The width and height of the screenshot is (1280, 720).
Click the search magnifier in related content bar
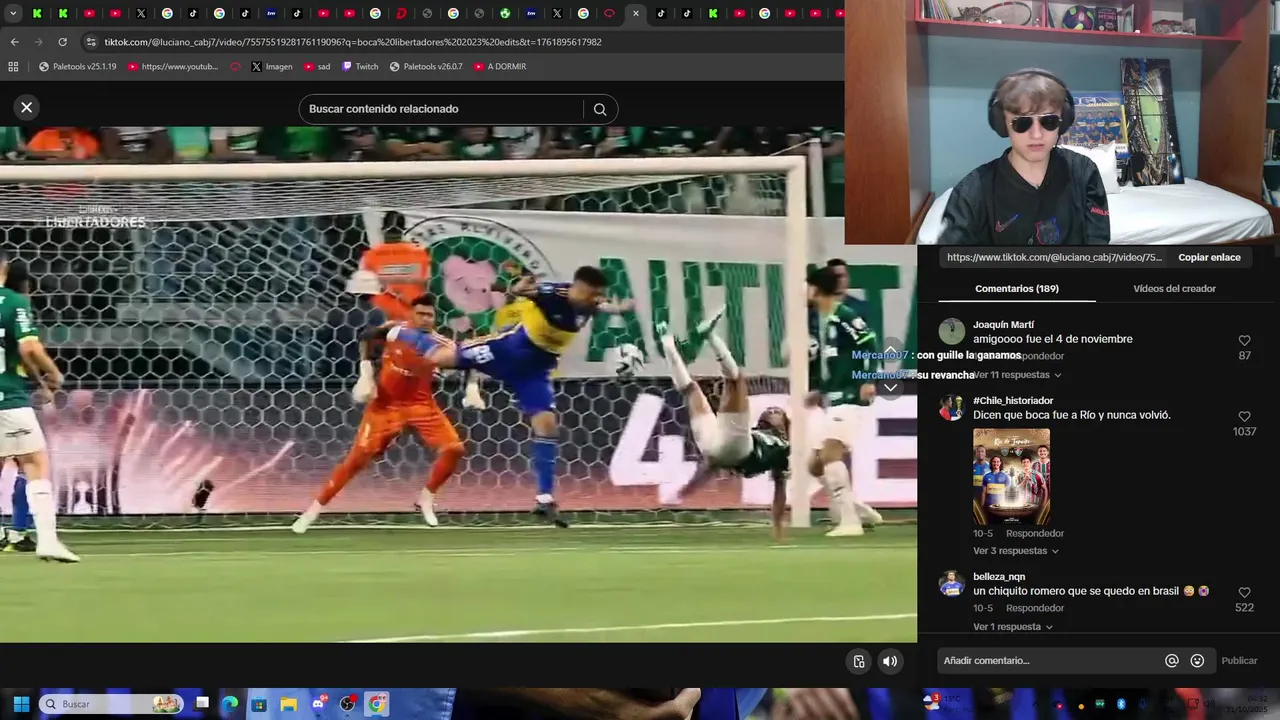600,109
